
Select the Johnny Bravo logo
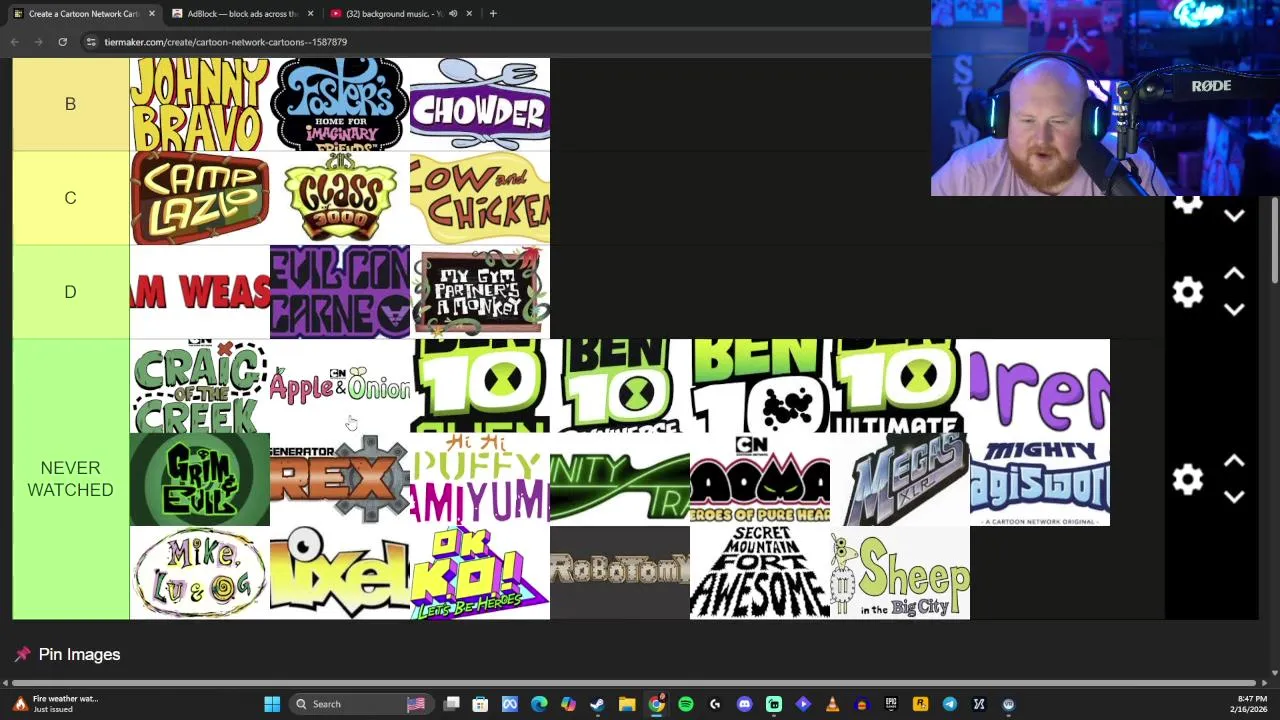[200, 104]
